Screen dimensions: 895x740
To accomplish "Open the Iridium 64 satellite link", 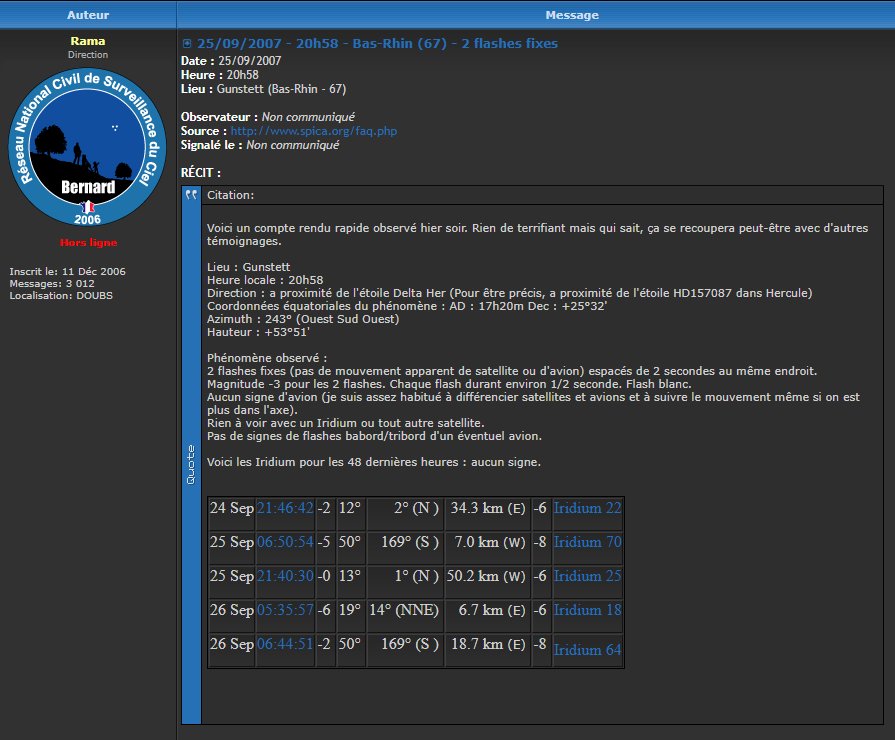I will click(x=587, y=650).
